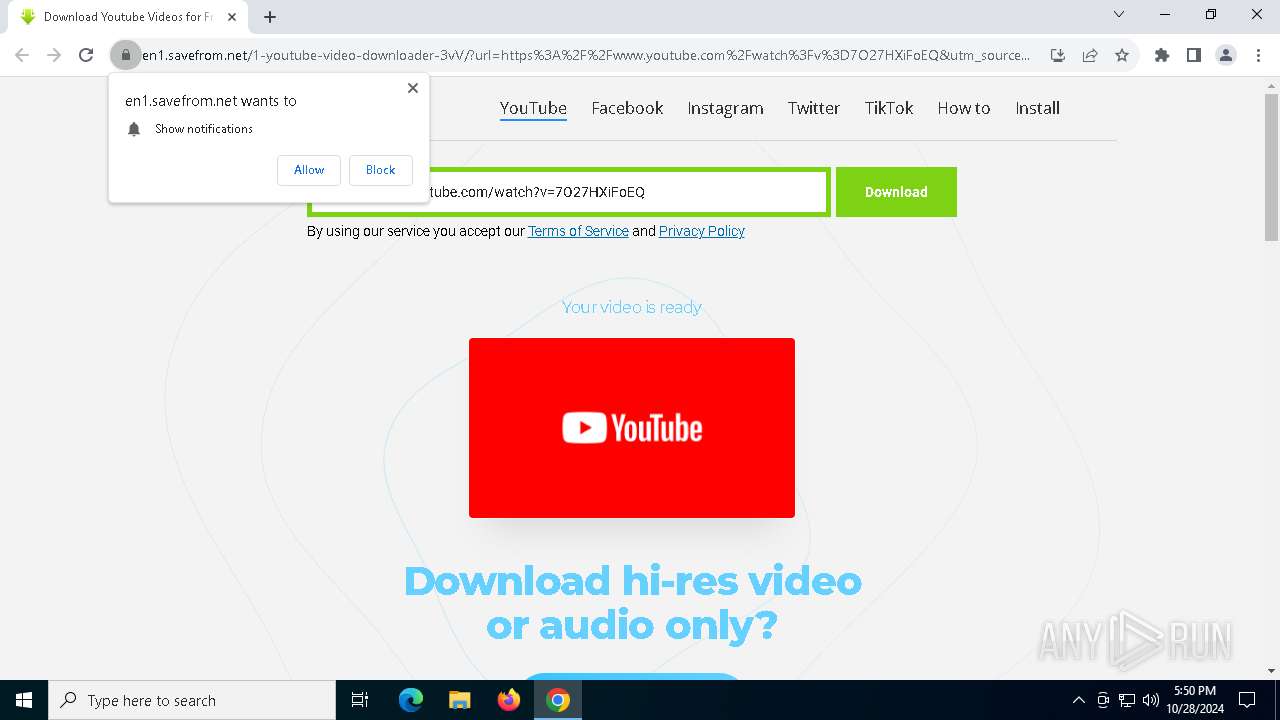Click the green Download button

click(x=896, y=192)
